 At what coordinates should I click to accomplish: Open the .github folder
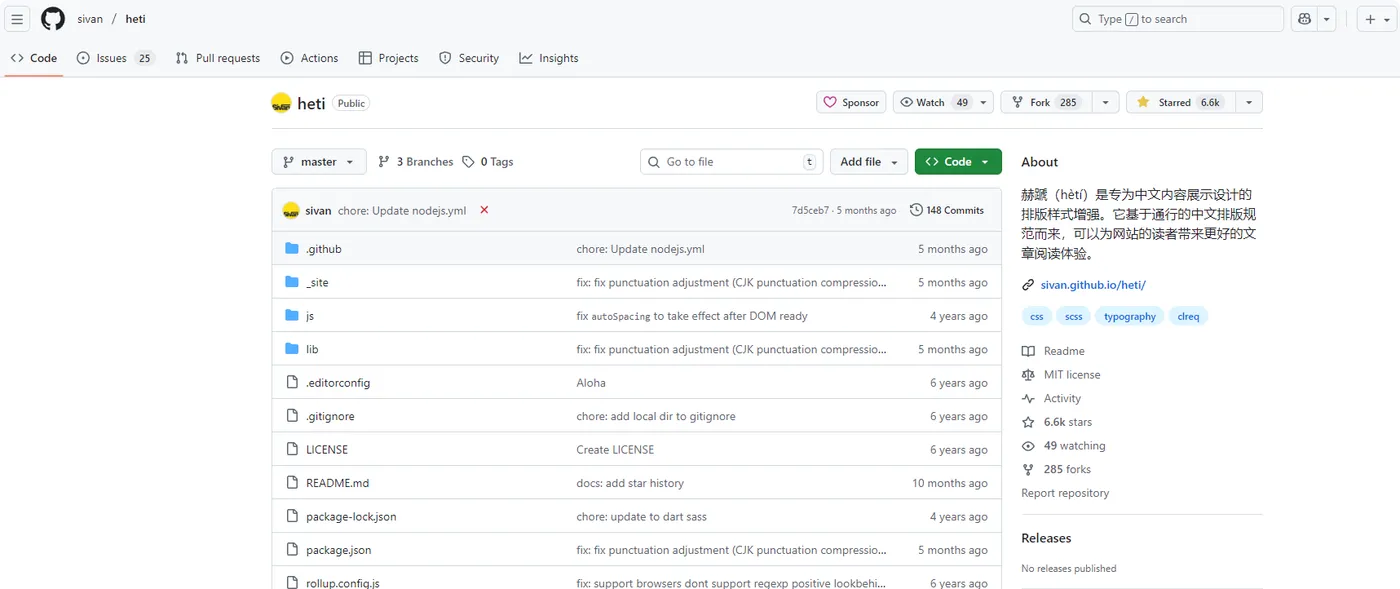click(x=323, y=249)
